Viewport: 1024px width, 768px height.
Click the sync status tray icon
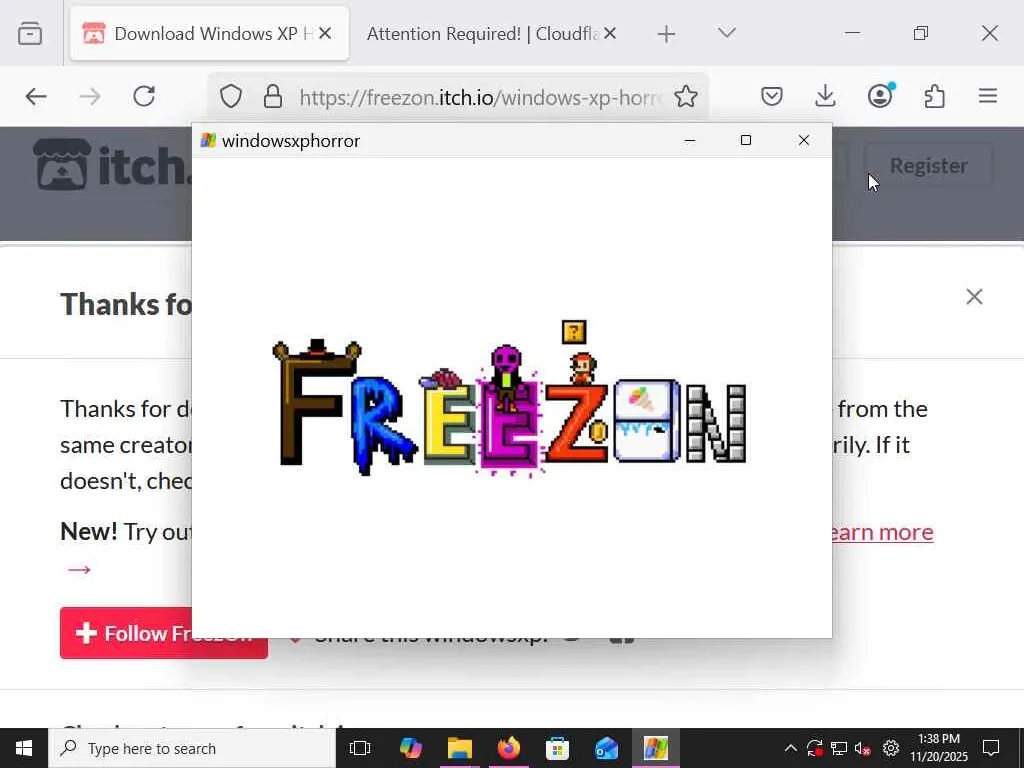(814, 748)
